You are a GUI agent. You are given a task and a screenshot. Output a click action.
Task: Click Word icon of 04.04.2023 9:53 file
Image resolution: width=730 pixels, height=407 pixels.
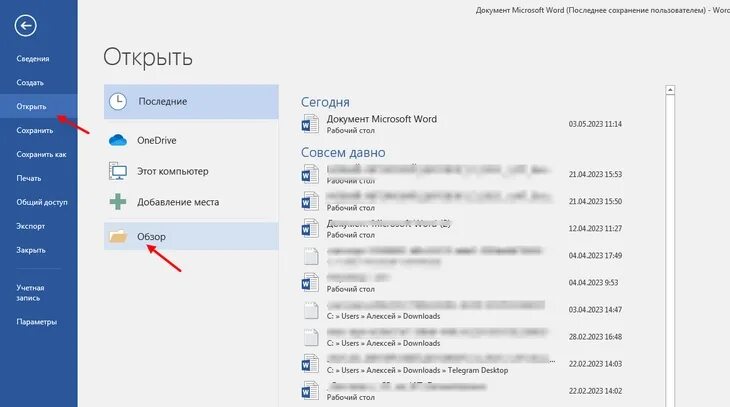click(x=311, y=283)
